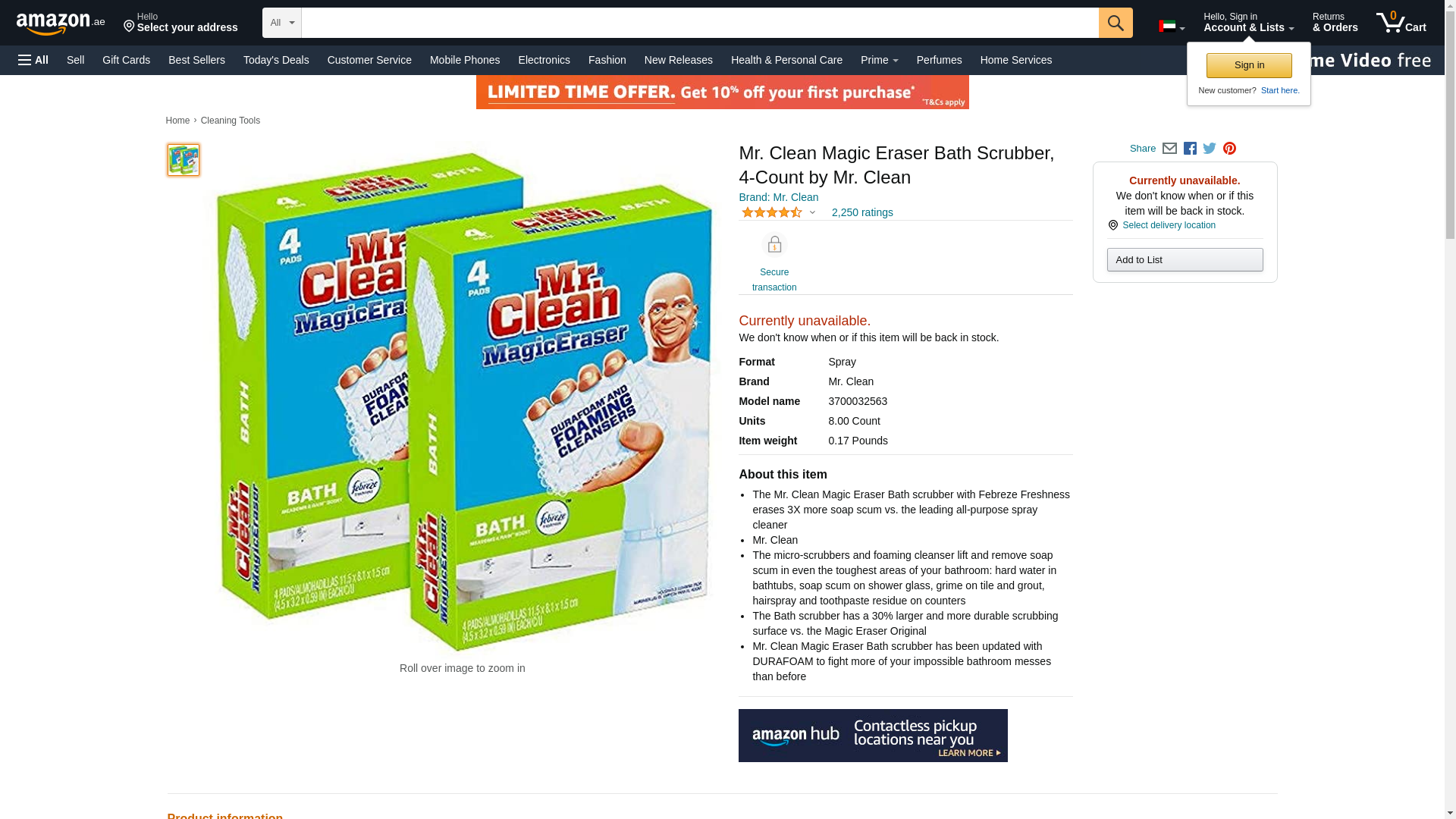Focus the Amazon search text field
Screen dimensions: 1456x819
(x=699, y=23)
